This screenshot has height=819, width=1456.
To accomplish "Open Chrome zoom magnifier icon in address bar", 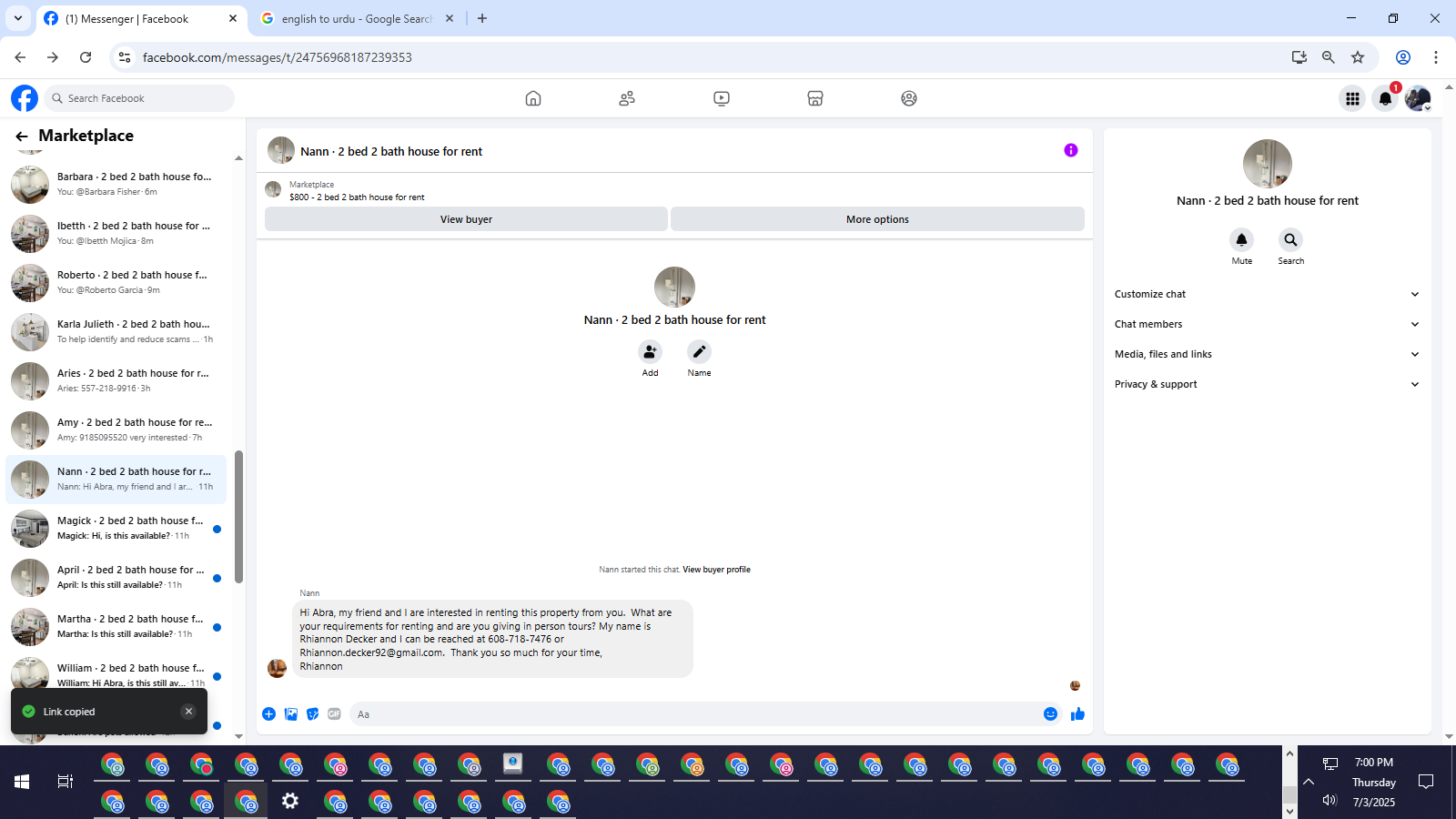I will (x=1329, y=57).
